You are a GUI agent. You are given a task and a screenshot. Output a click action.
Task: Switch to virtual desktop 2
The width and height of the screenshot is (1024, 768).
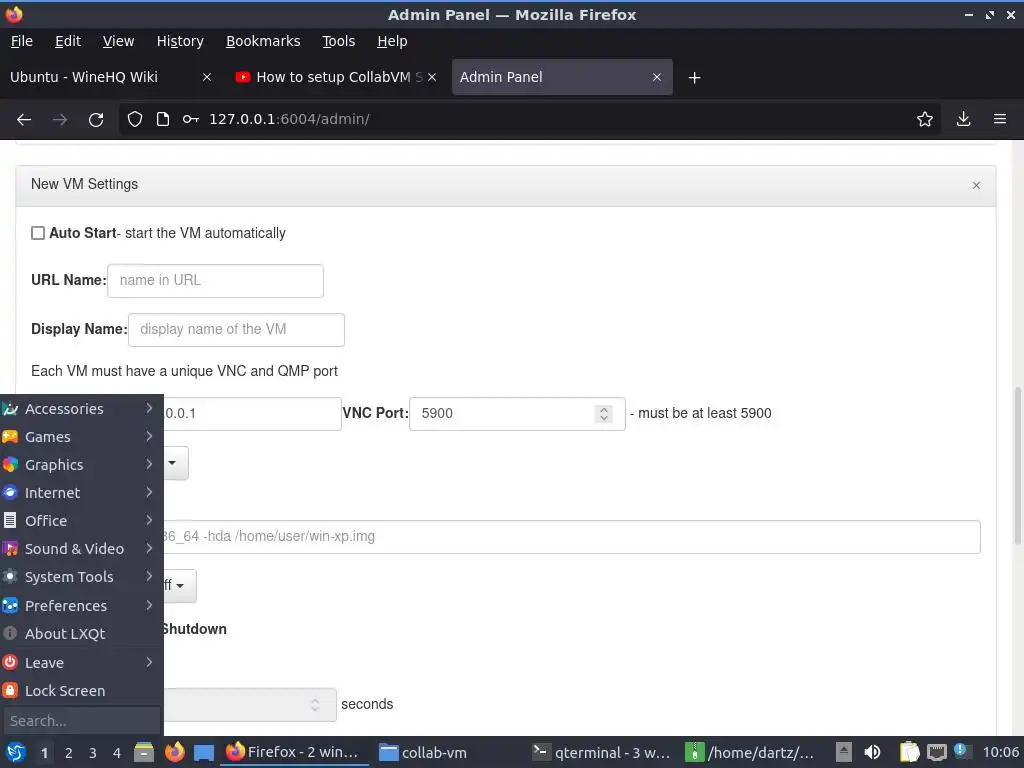tap(68, 753)
